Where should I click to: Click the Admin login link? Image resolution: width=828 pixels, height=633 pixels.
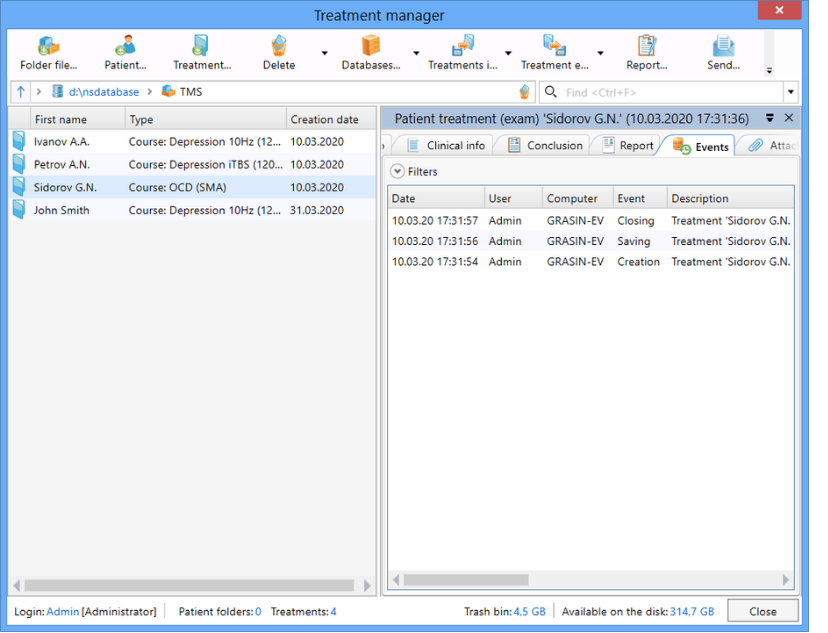[62, 612]
